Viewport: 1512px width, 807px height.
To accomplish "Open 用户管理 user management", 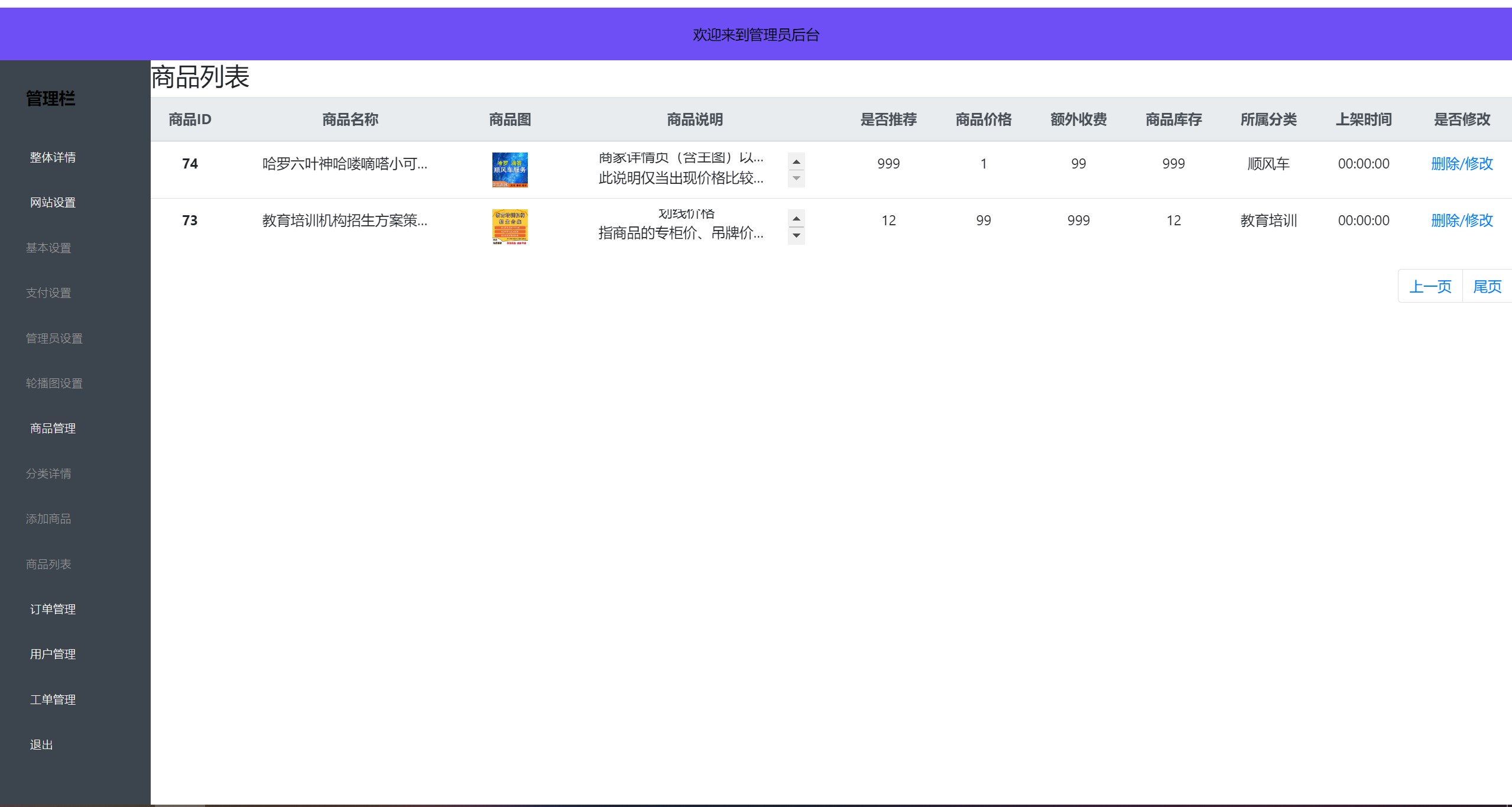I will 52,654.
